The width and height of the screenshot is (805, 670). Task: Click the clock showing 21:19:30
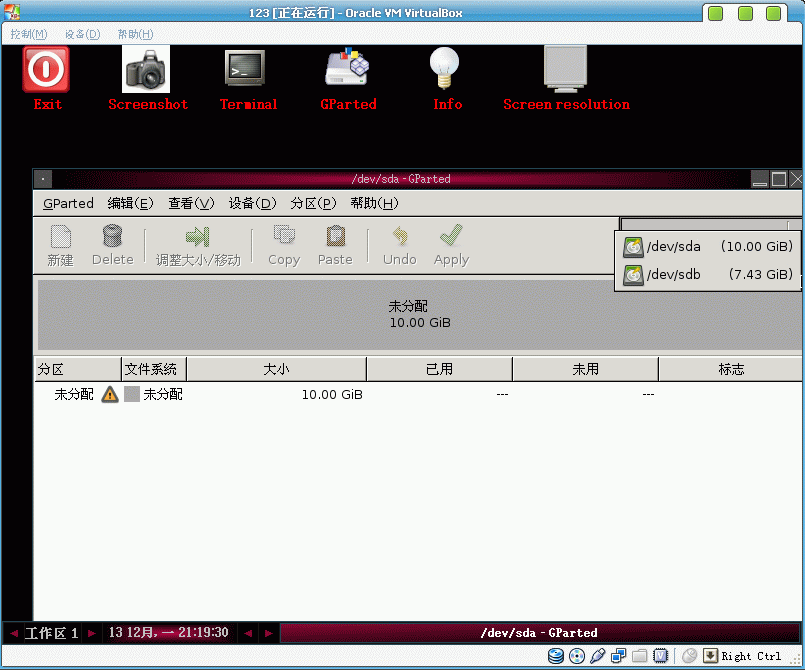[168, 633]
